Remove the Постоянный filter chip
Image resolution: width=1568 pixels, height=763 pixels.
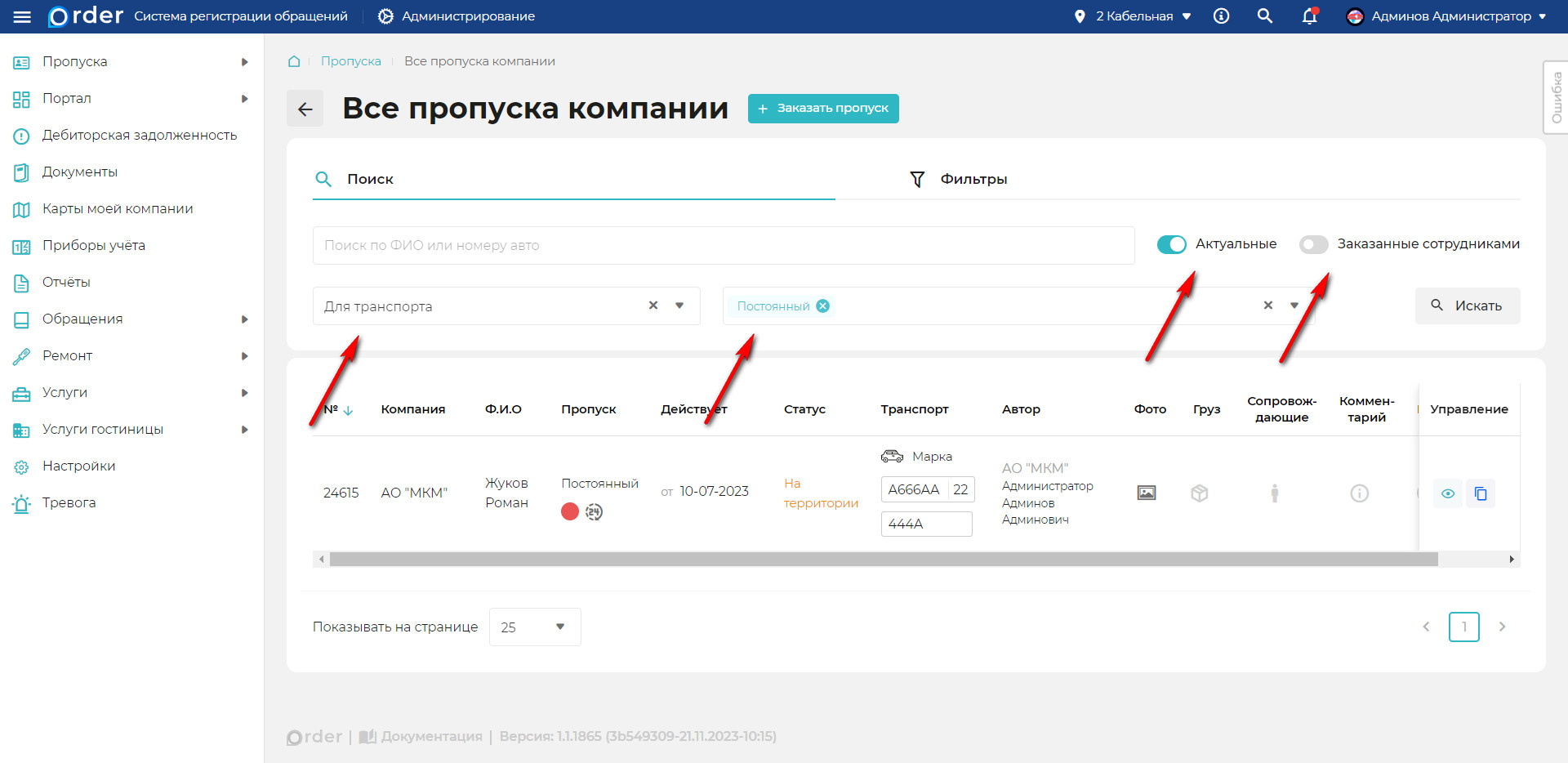[823, 305]
